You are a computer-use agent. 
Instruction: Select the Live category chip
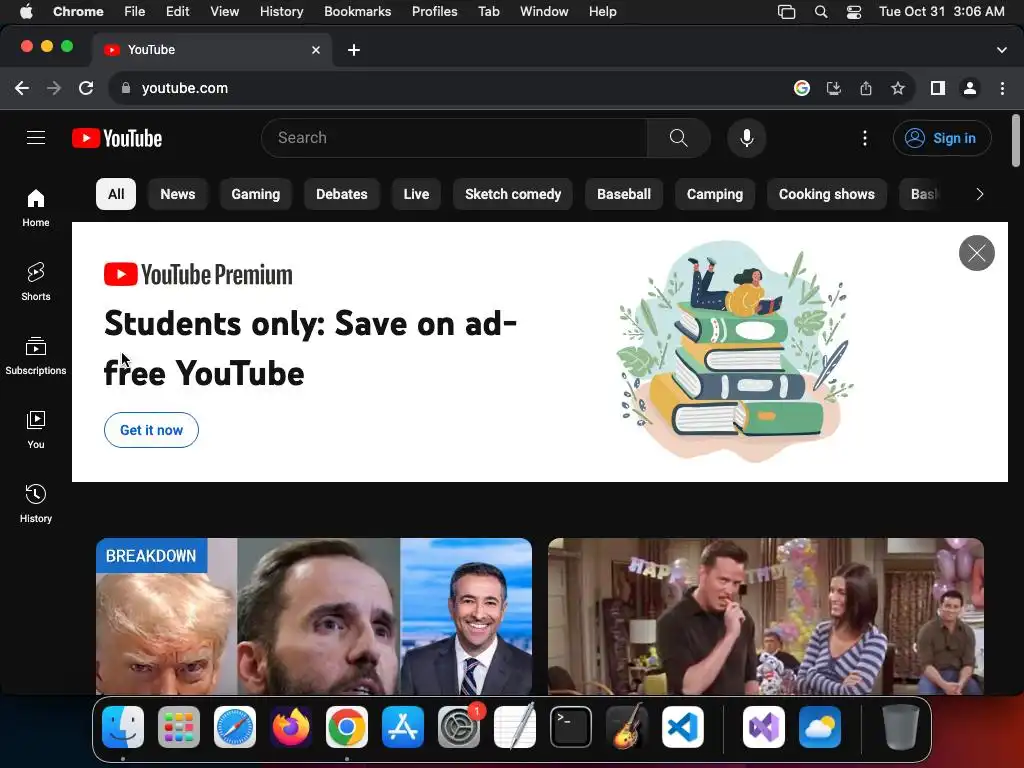click(416, 194)
